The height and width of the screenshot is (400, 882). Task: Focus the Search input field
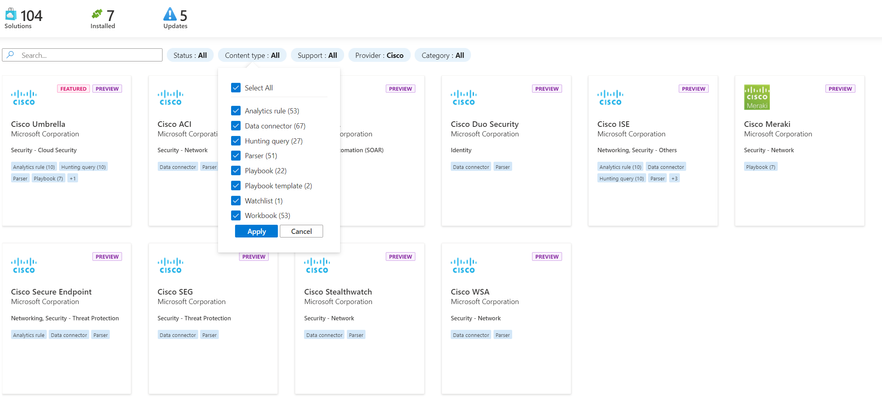click(83, 55)
